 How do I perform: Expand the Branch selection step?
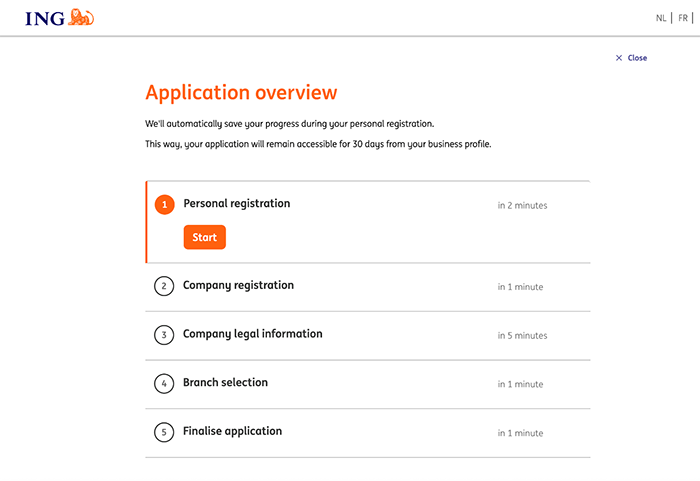[x=225, y=383]
